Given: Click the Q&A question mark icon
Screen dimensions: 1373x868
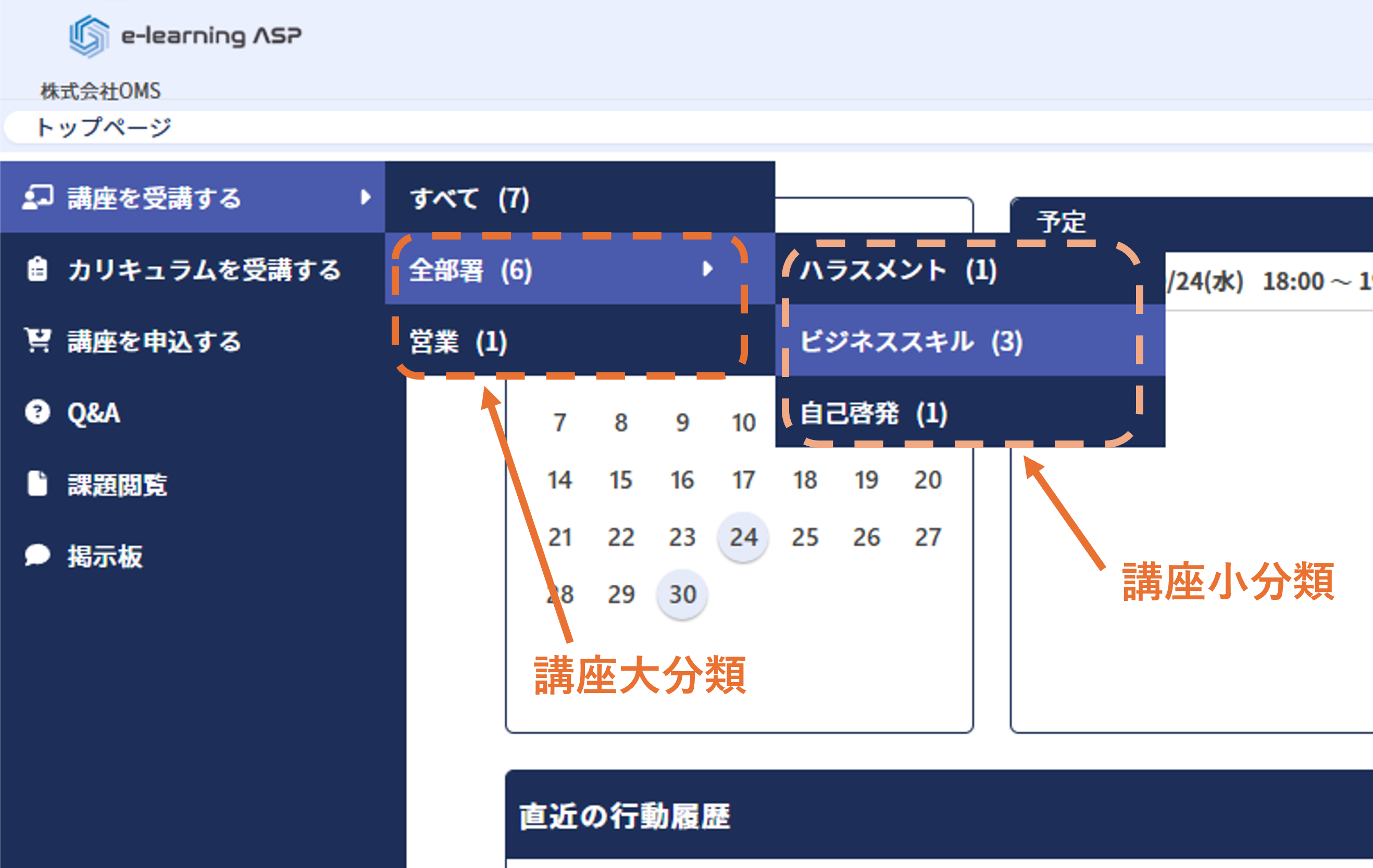Looking at the screenshot, I should coord(38,412).
